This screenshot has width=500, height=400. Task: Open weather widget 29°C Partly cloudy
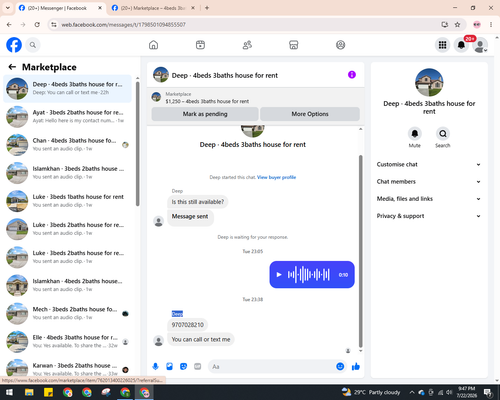click(371, 392)
